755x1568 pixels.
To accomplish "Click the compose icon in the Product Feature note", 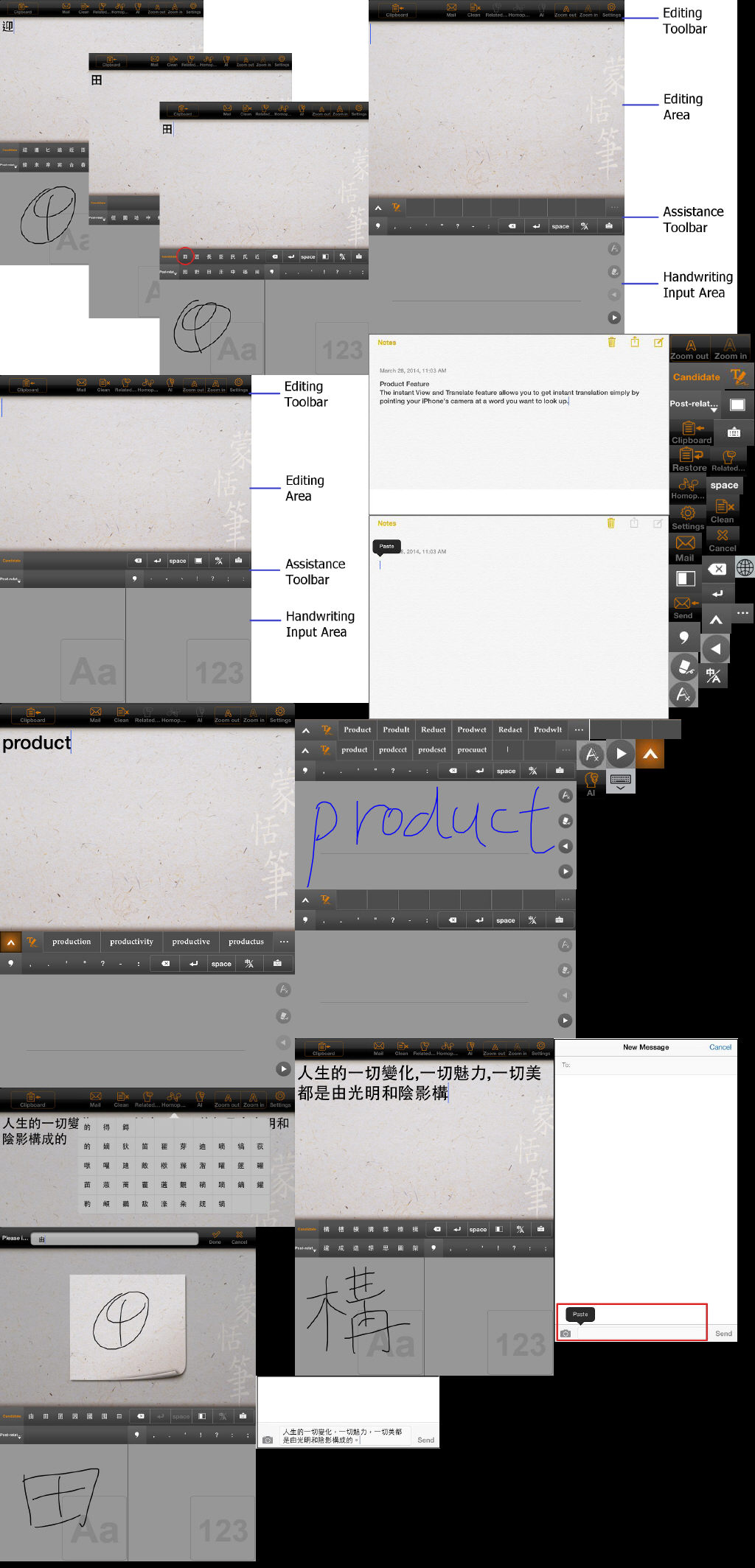I will pos(658,342).
